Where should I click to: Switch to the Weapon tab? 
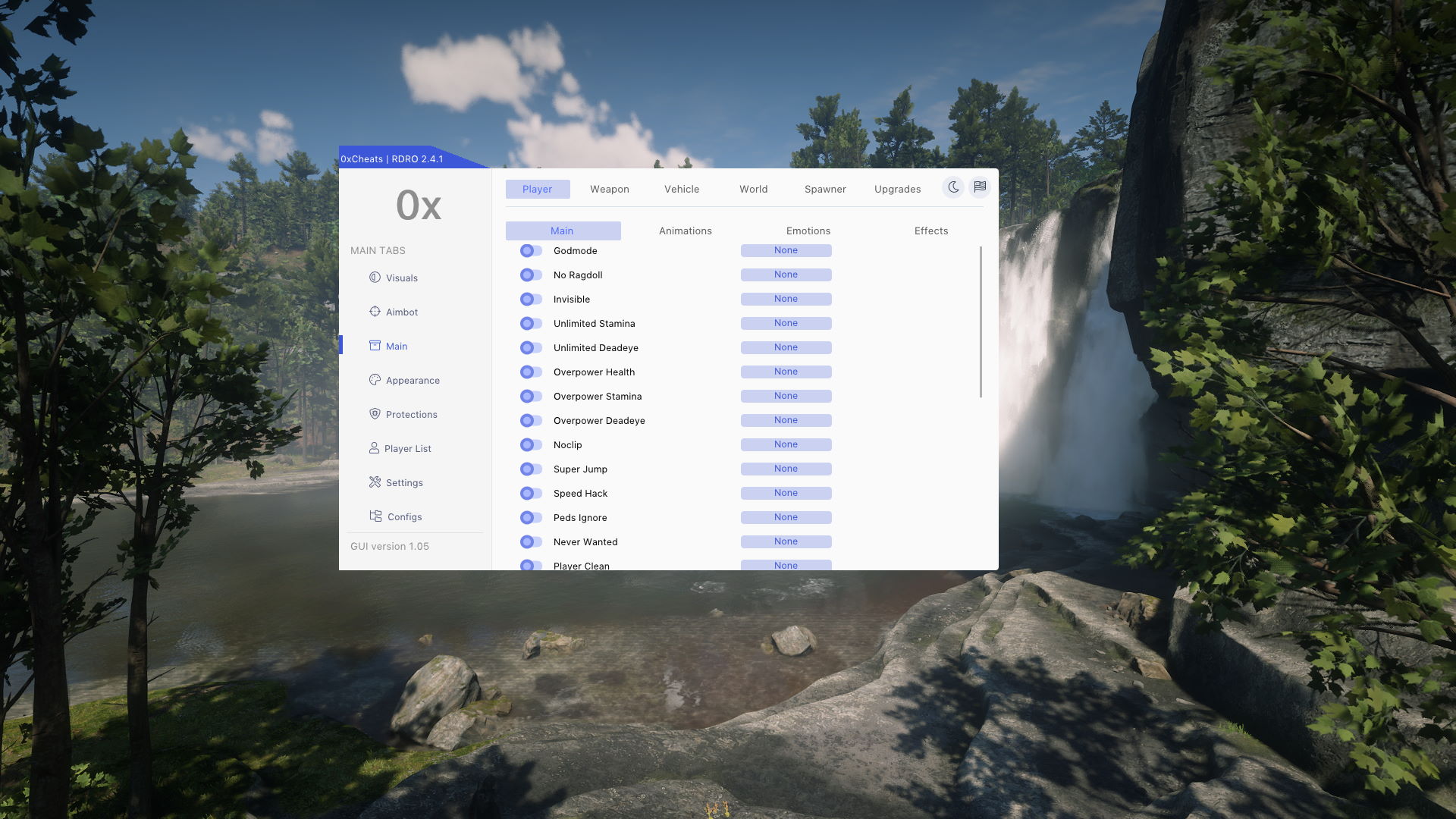click(609, 189)
